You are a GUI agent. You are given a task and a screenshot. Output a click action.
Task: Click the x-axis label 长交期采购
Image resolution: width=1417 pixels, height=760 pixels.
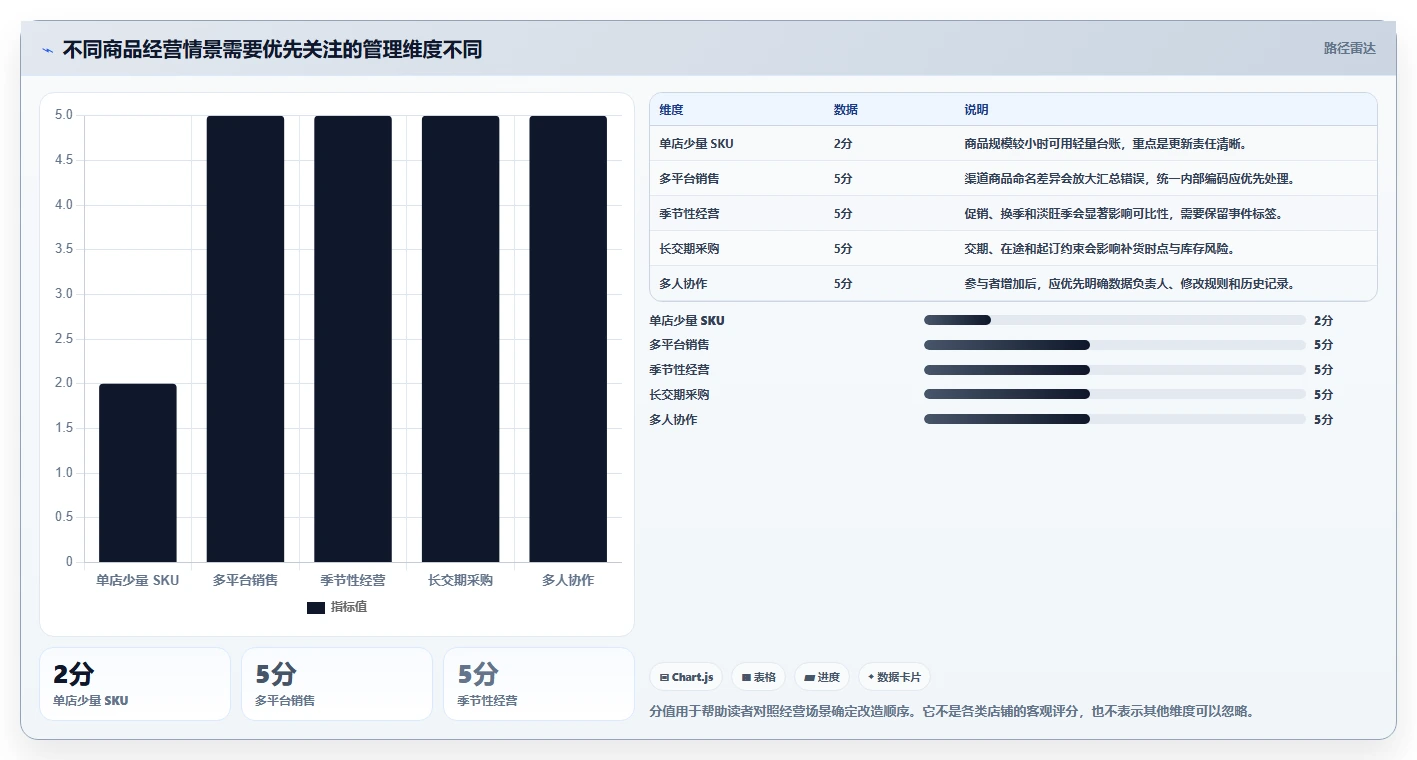(460, 580)
